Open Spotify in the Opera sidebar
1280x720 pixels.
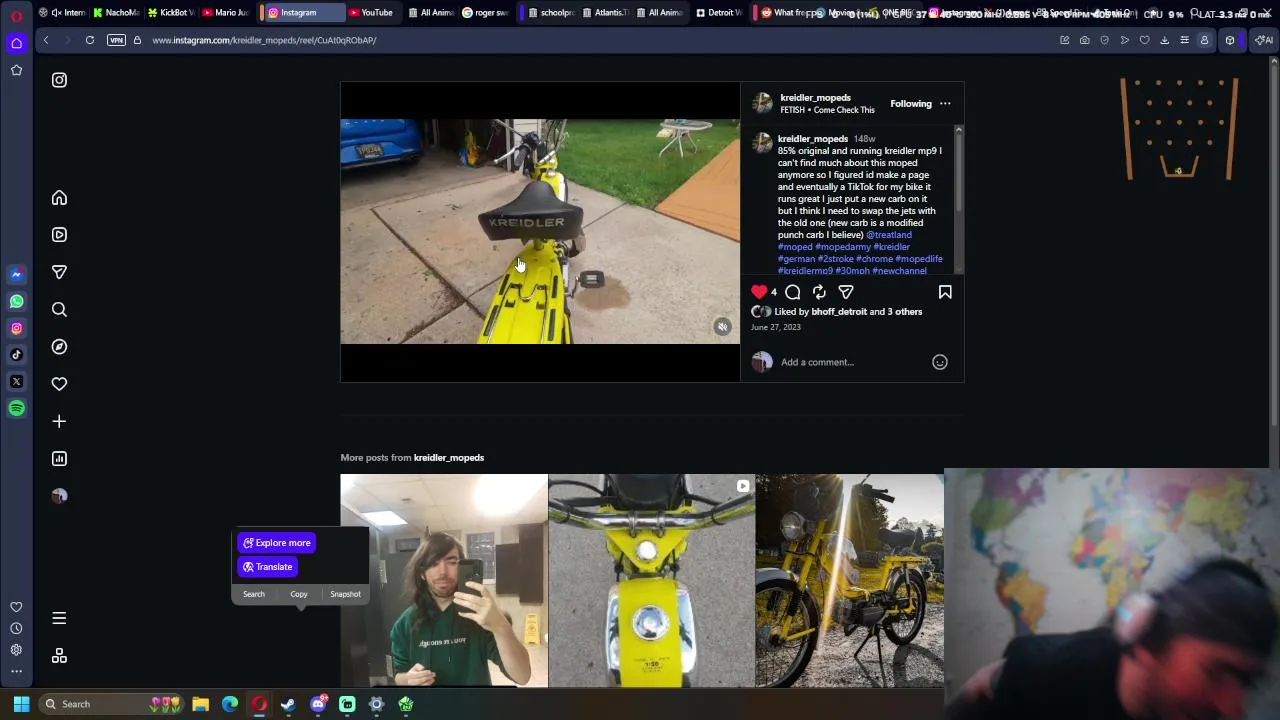(x=16, y=408)
